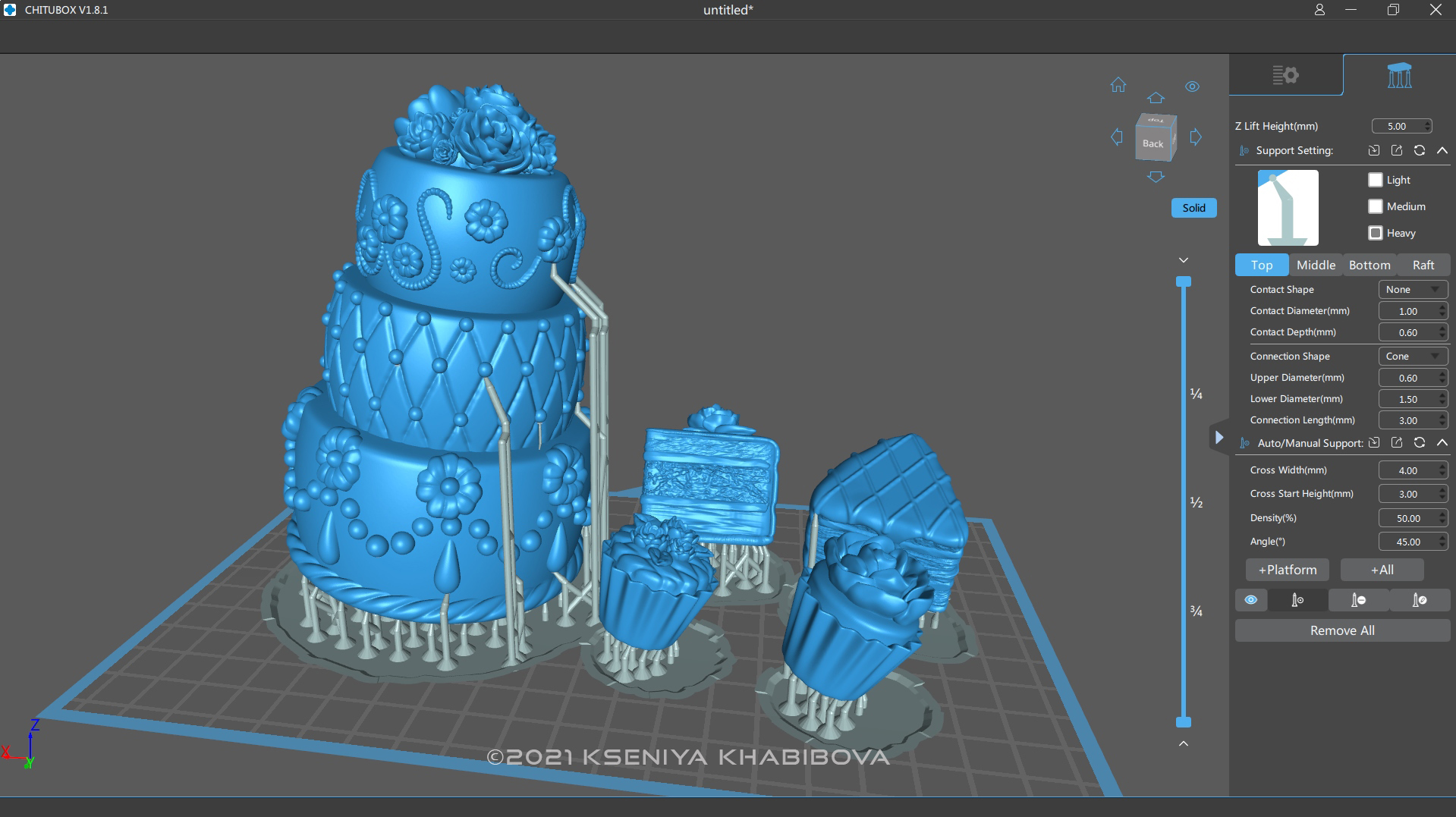The image size is (1456, 817).
Task: Enable the Medium support preset
Action: click(1375, 206)
